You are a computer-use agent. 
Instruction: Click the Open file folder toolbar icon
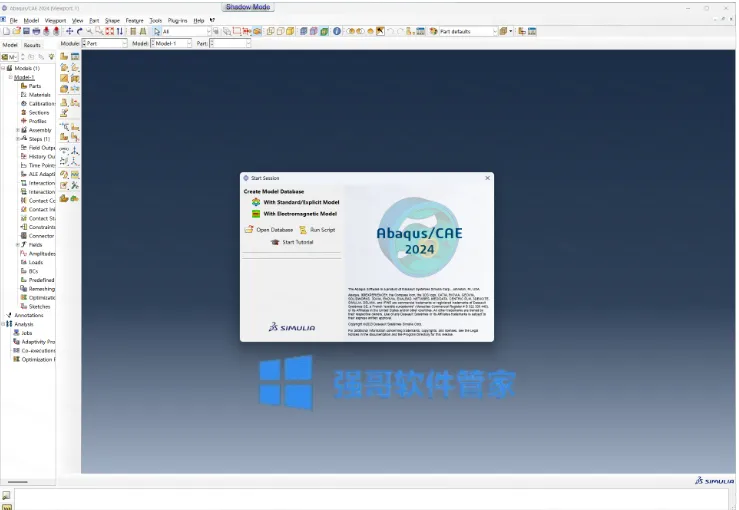16,31
